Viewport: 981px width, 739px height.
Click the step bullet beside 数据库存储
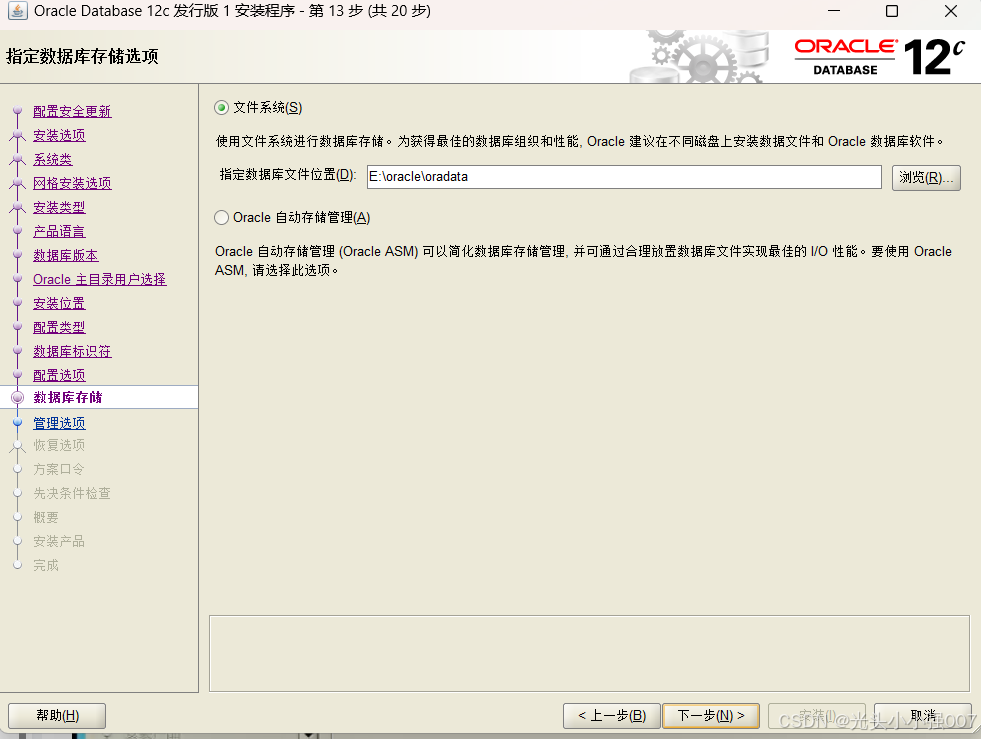point(18,397)
